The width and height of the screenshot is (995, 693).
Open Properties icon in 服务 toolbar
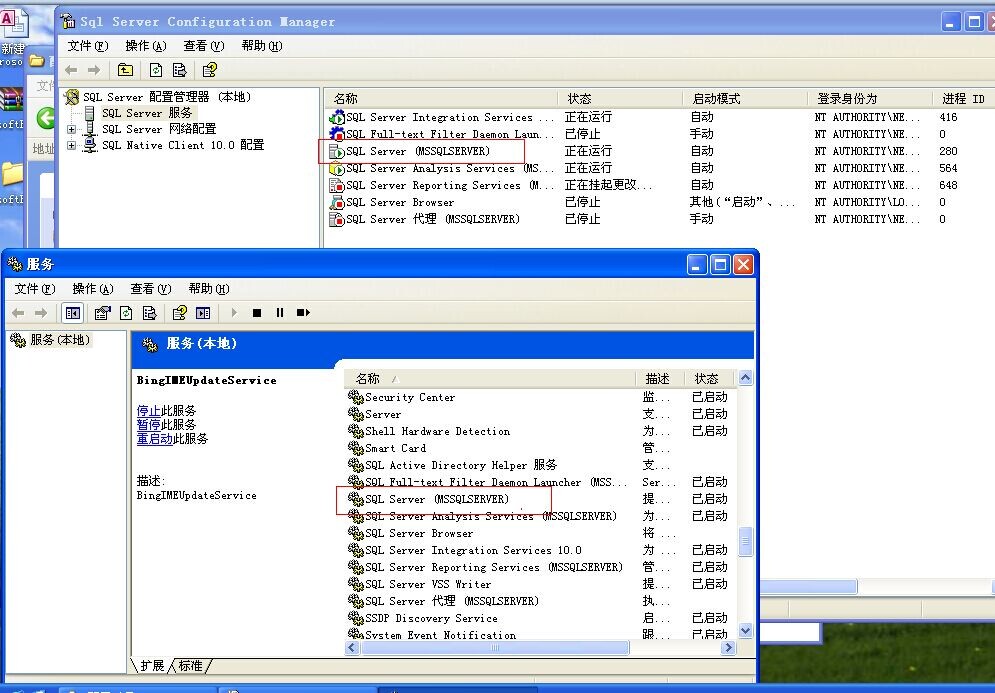[102, 313]
